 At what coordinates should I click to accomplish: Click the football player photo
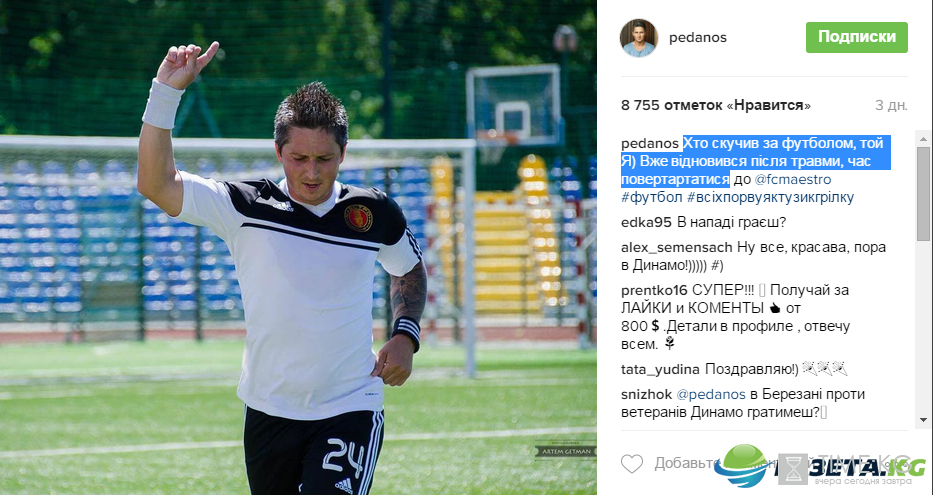(x=298, y=248)
